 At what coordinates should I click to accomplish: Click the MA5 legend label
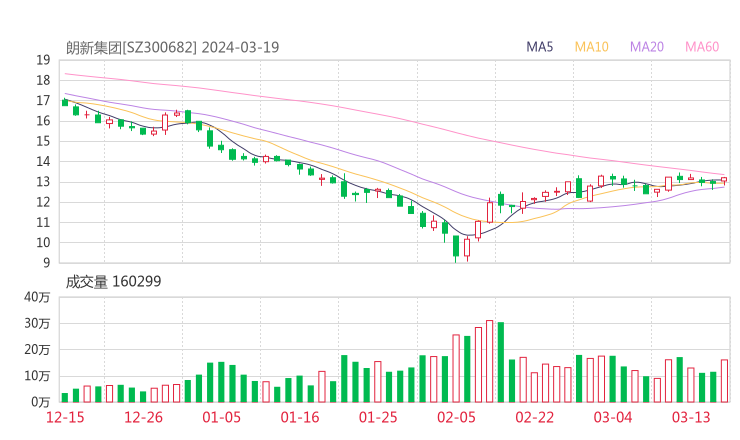[539, 47]
